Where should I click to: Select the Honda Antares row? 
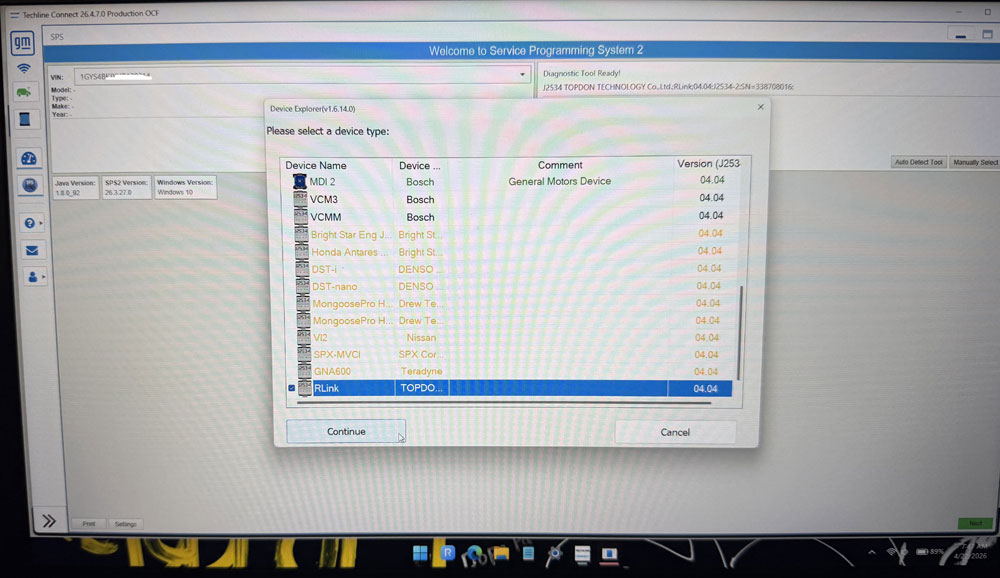tap(513, 251)
